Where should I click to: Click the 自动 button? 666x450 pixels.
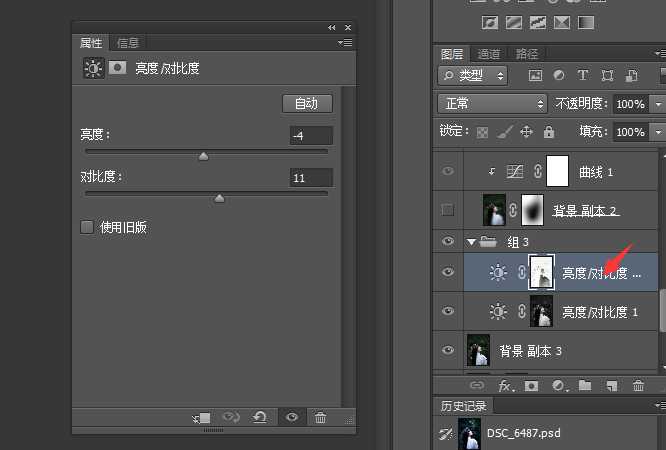tap(306, 103)
